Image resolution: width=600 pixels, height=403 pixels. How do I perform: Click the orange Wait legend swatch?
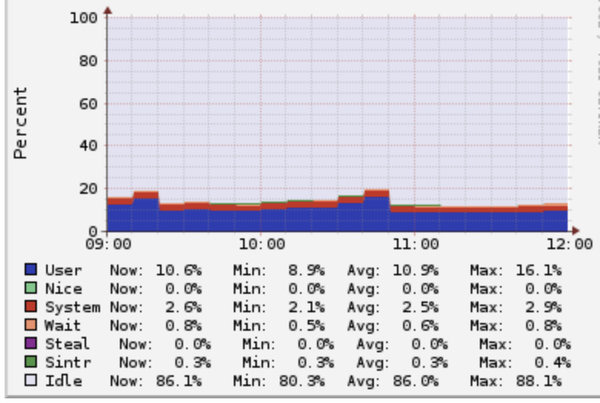click(31, 325)
